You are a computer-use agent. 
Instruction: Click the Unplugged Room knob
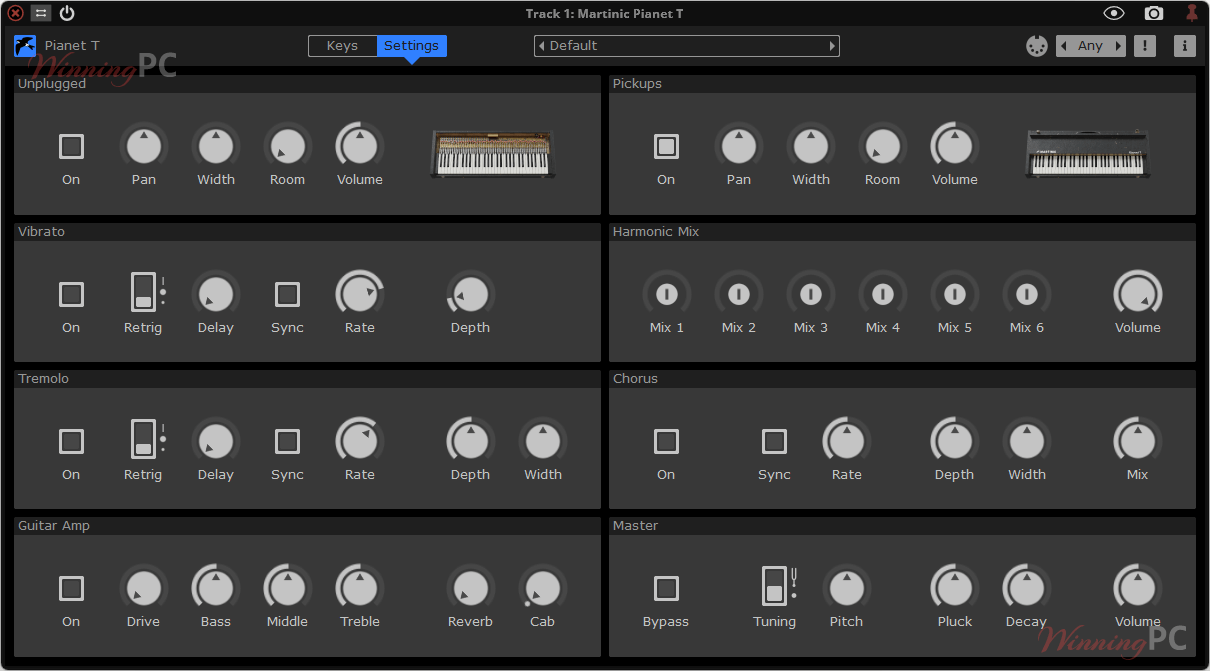click(x=288, y=147)
